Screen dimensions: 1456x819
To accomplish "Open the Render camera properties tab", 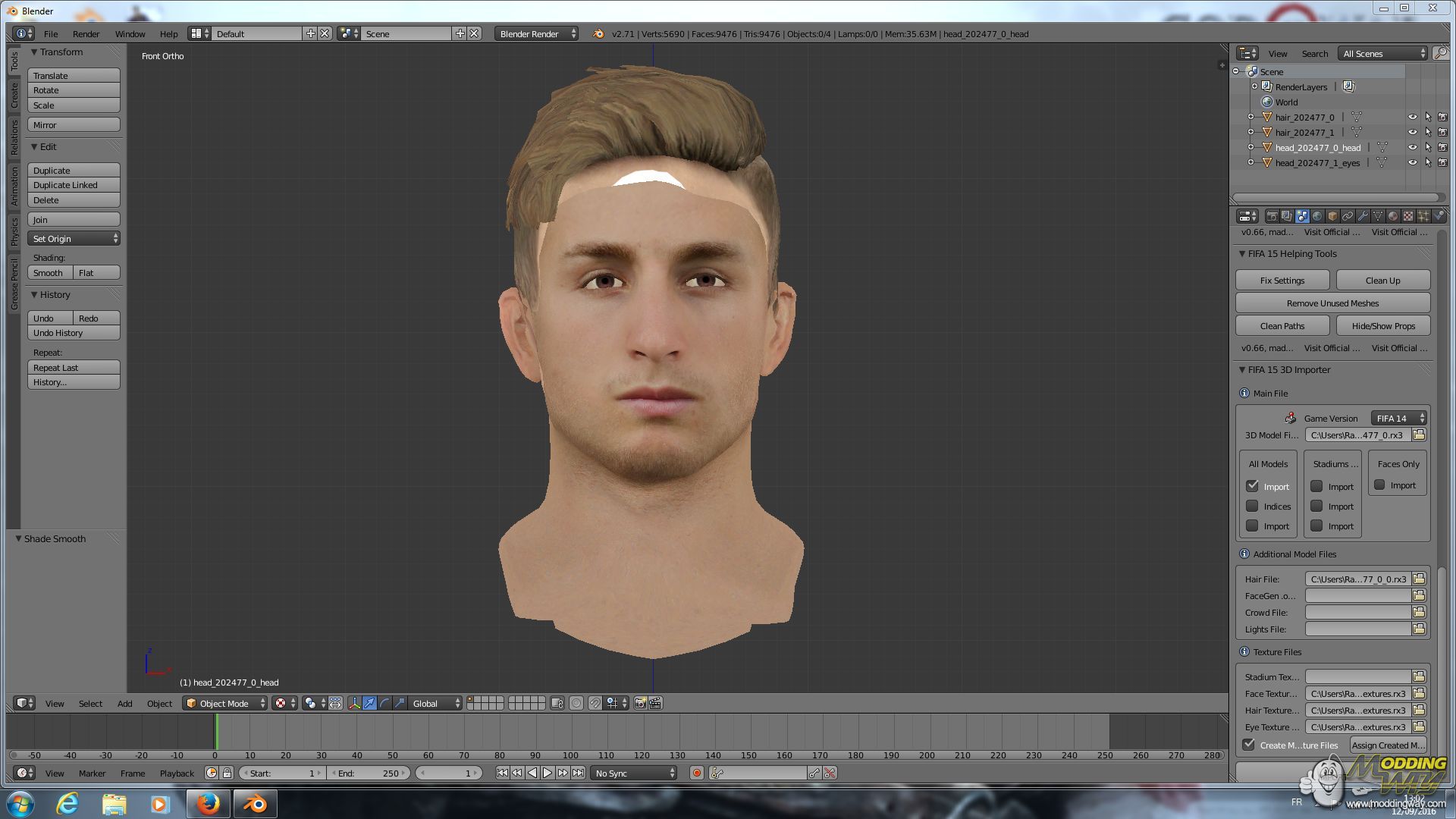I will 1272,216.
